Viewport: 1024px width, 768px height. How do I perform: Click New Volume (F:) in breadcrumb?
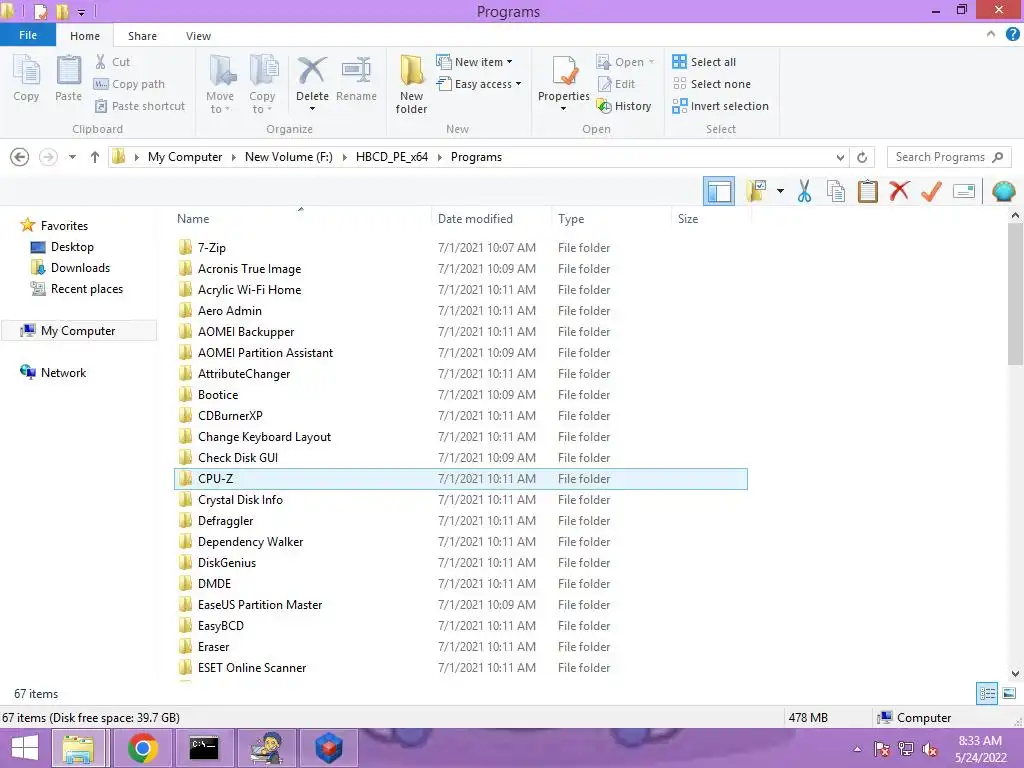pyautogui.click(x=289, y=157)
